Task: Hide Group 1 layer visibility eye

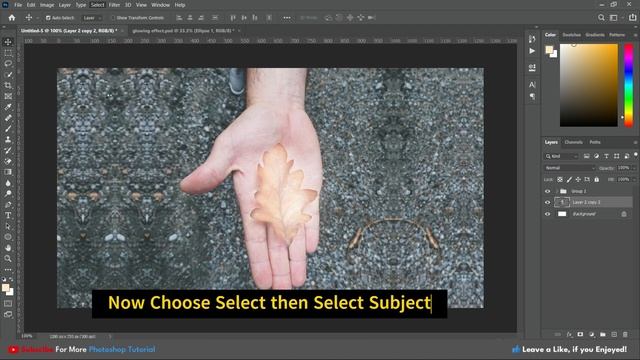Action: tap(548, 191)
